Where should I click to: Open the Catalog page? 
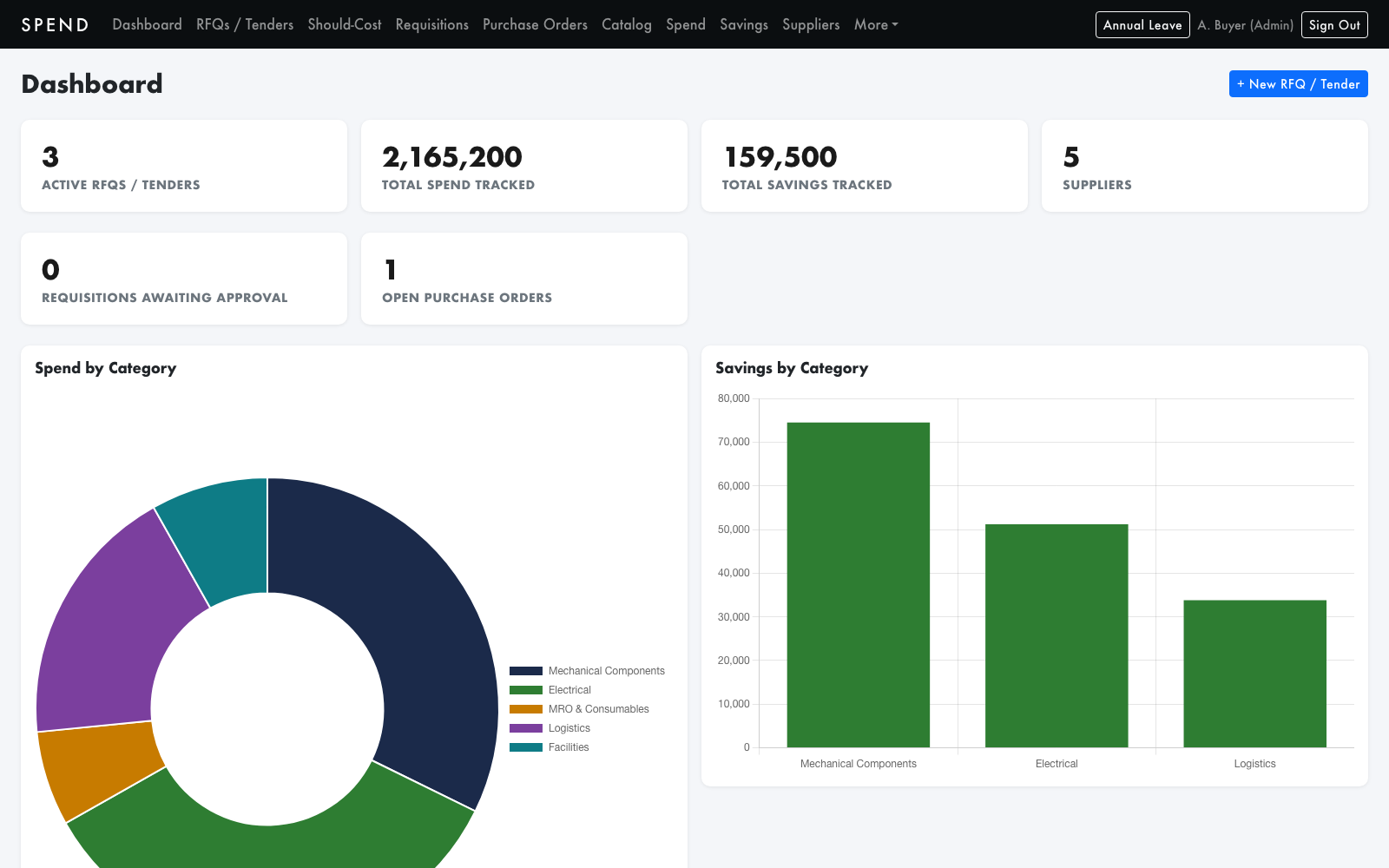(x=626, y=24)
